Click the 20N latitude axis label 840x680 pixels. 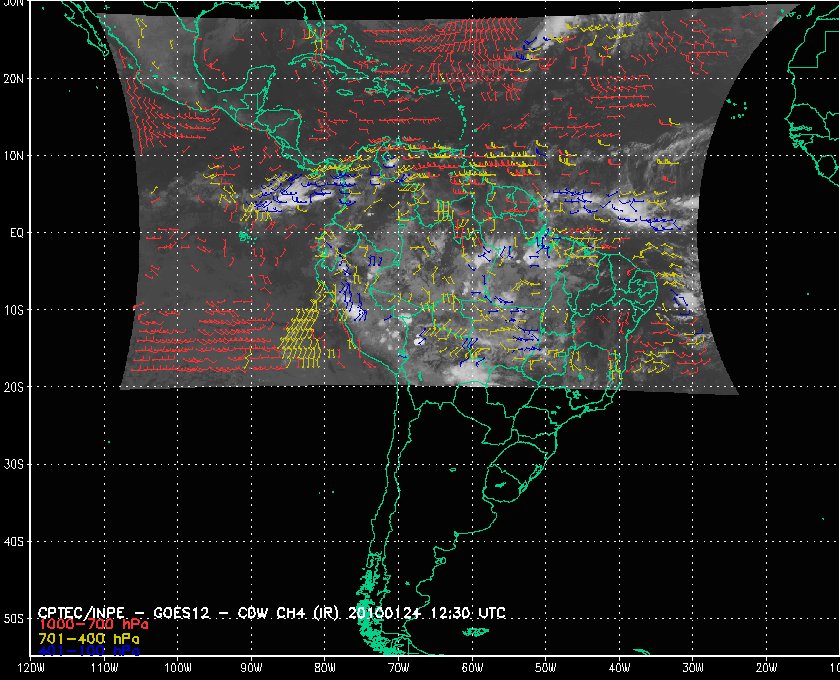(x=14, y=78)
